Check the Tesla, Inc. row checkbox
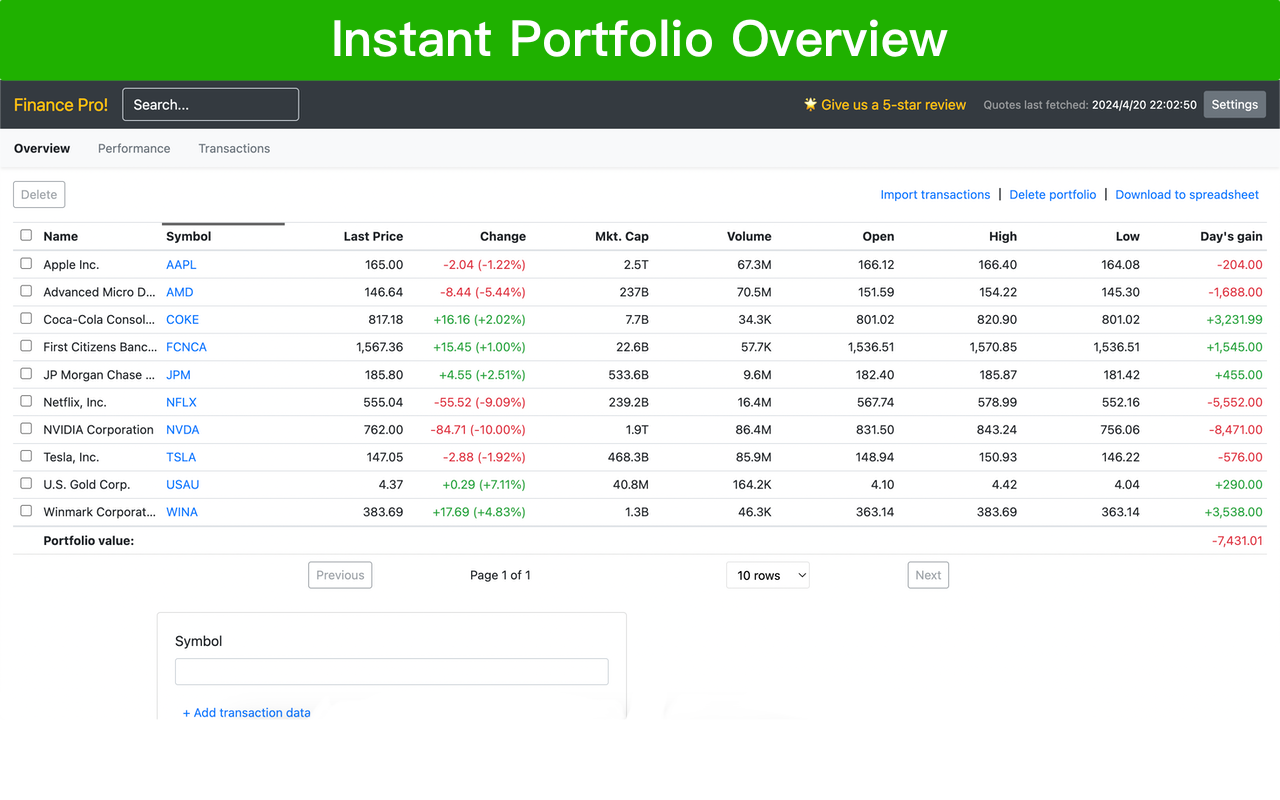The height and width of the screenshot is (800, 1280). pyautogui.click(x=26, y=456)
